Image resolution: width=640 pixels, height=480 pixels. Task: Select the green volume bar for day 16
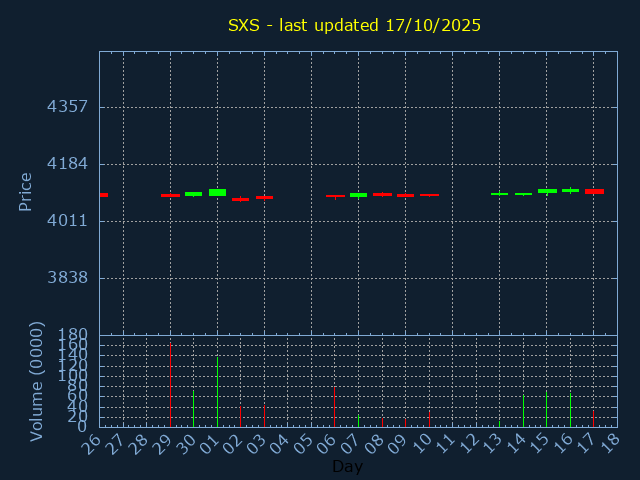[570, 410]
